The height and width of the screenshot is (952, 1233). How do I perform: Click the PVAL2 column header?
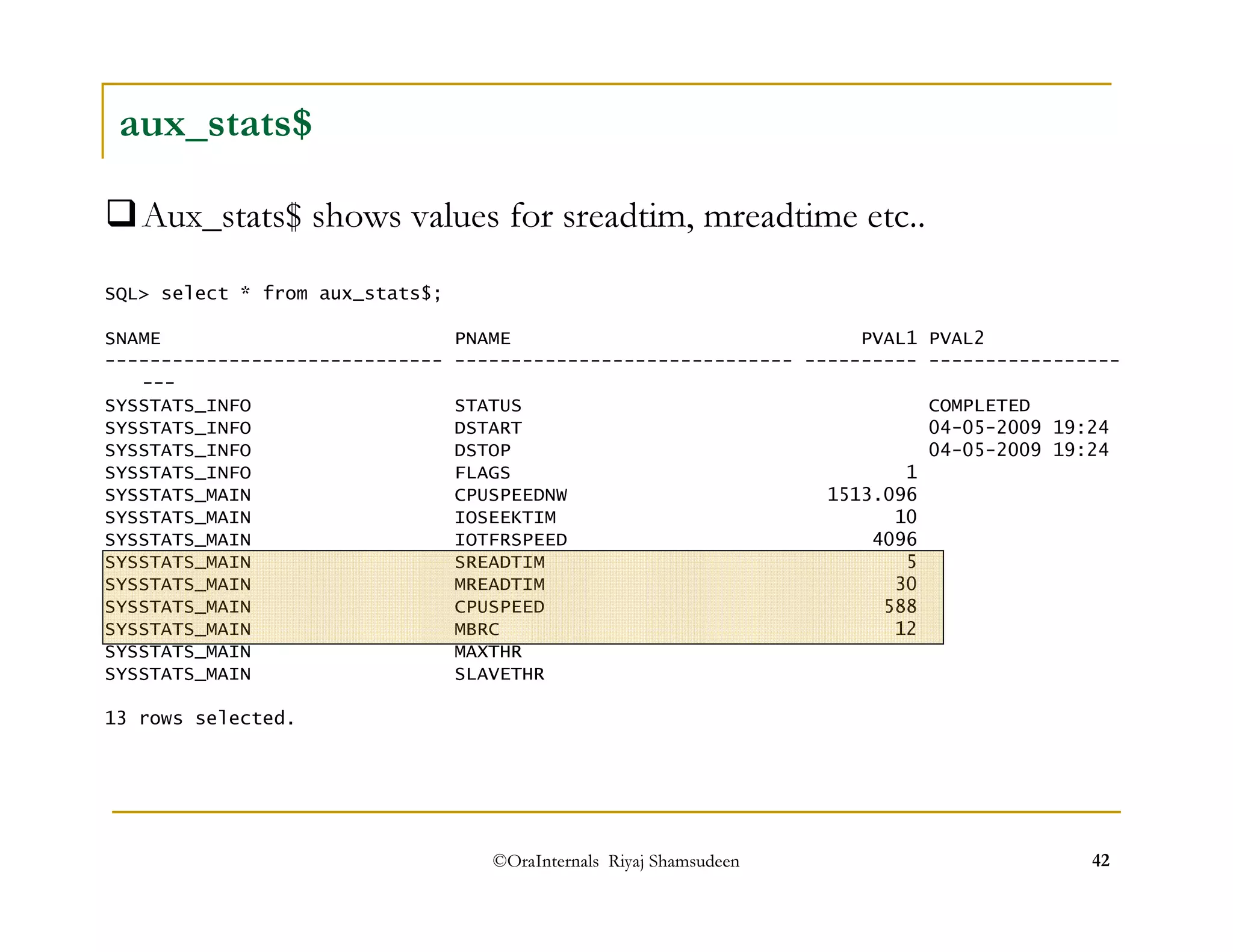(957, 338)
